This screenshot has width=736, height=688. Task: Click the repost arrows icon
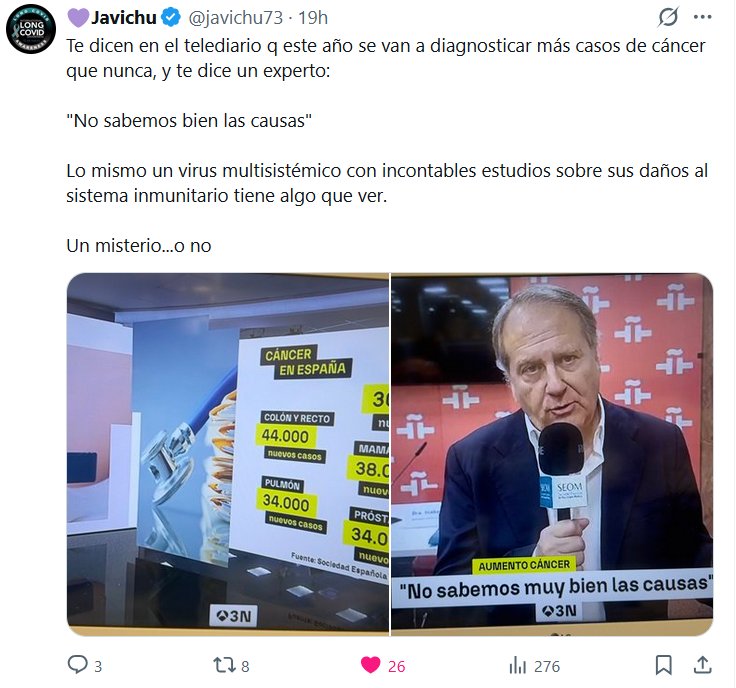(223, 665)
